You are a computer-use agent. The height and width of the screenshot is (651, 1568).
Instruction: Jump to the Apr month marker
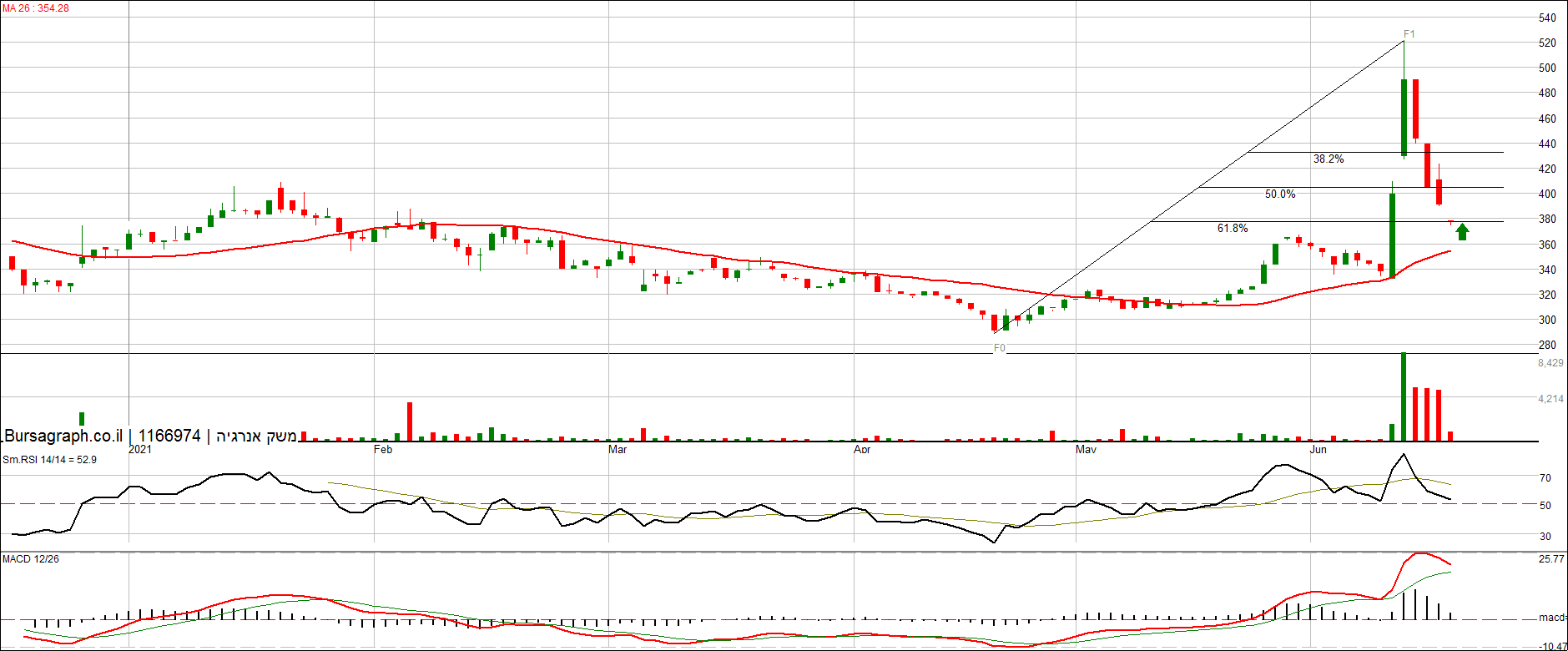(862, 450)
